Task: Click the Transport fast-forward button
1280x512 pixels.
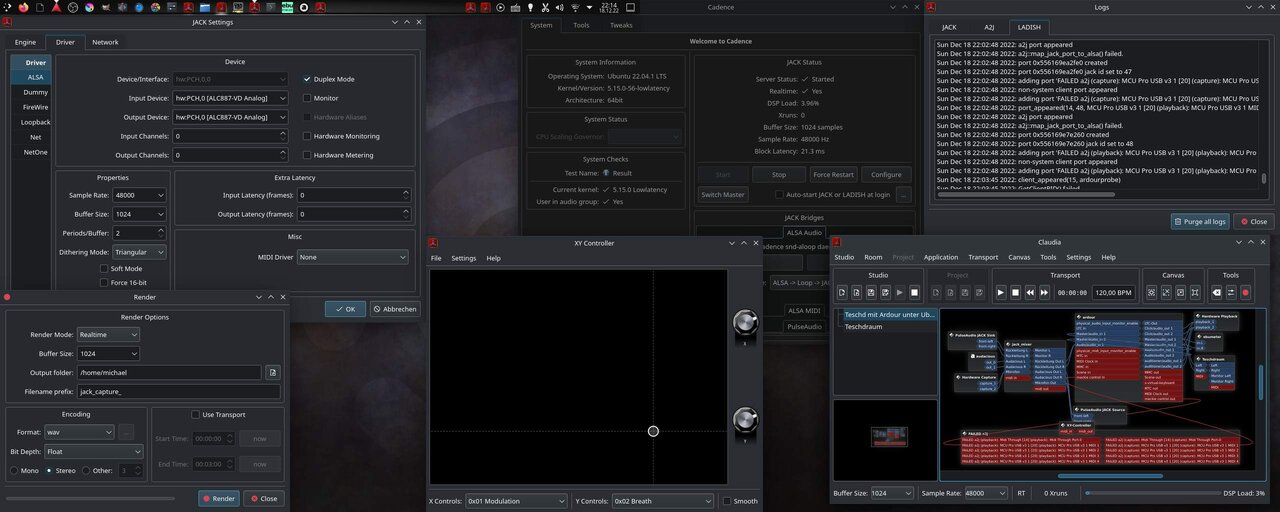Action: (x=1045, y=293)
